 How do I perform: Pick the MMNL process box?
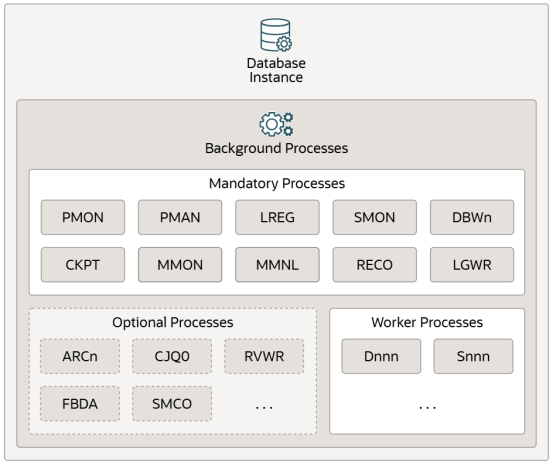(277, 265)
